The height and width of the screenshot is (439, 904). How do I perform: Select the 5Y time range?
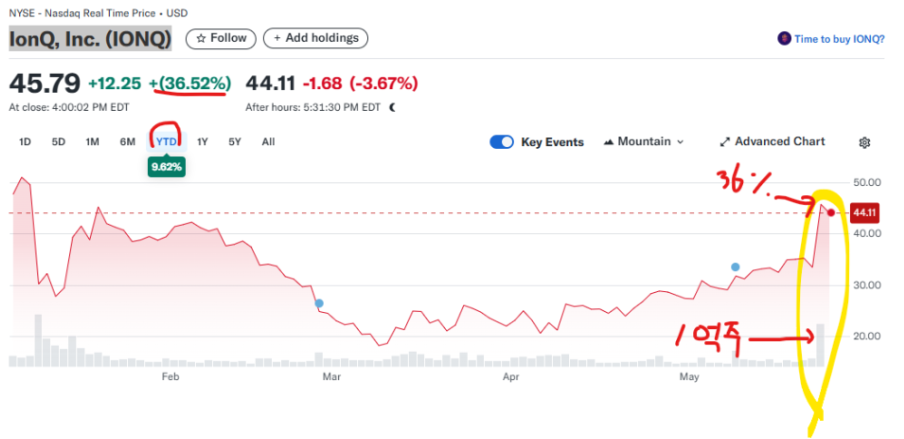coord(234,141)
